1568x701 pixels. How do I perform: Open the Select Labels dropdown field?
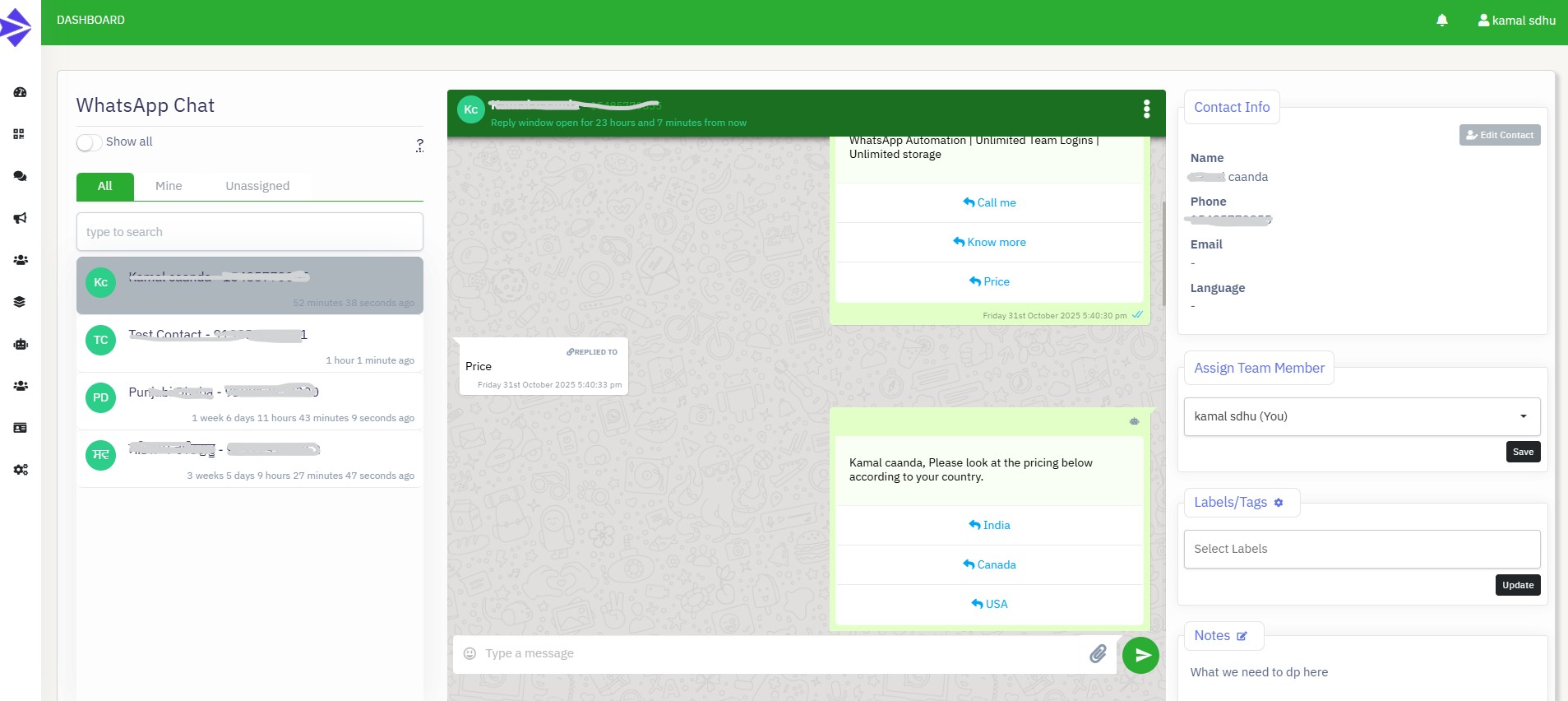(1362, 549)
